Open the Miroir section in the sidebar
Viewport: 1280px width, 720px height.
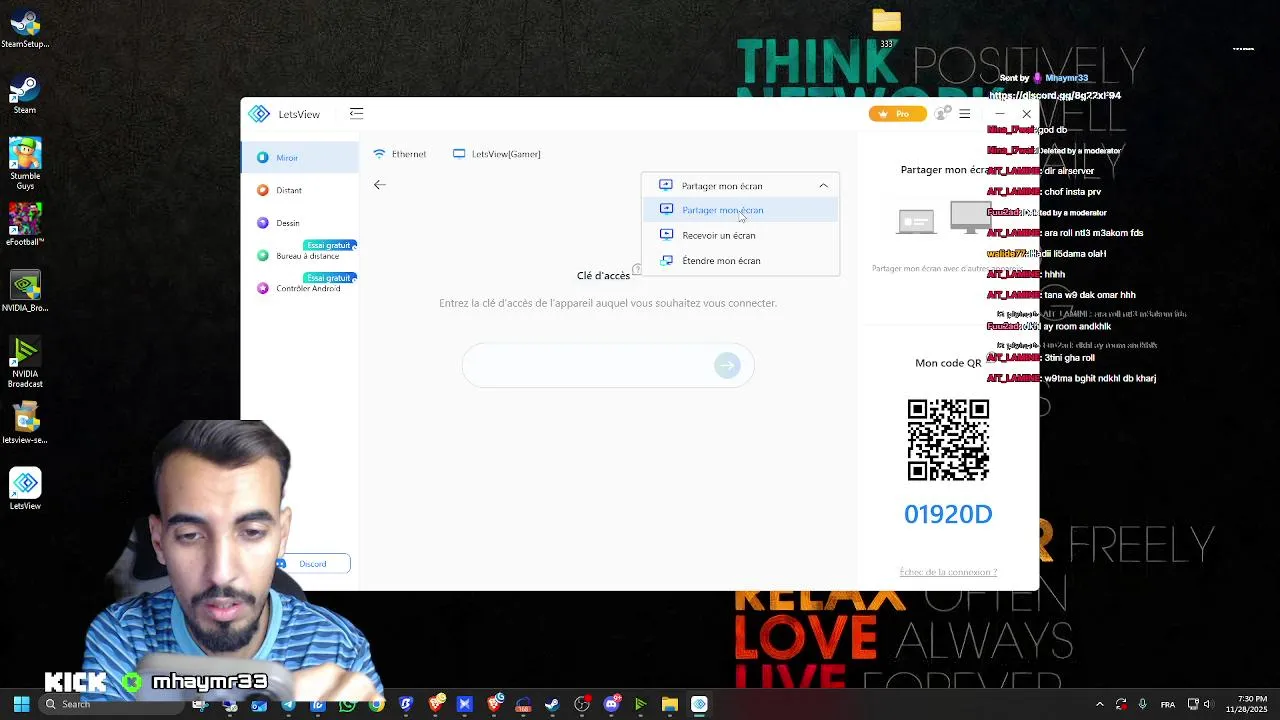click(299, 157)
